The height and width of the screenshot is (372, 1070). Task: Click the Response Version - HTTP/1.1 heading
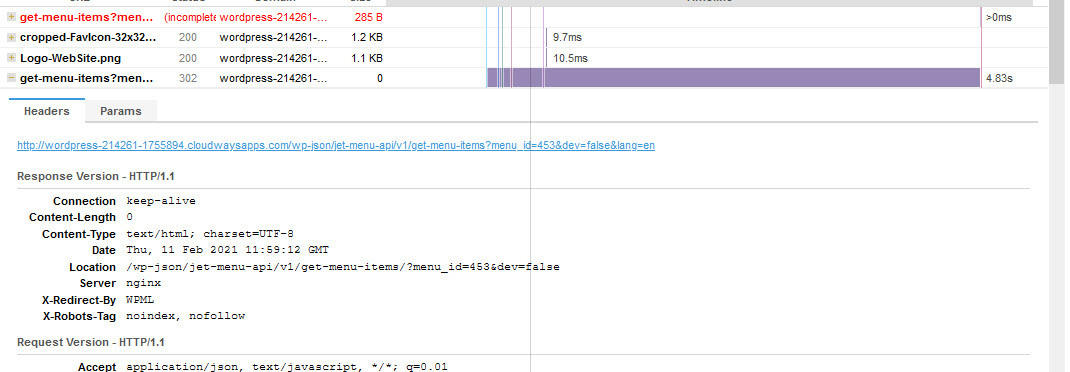pyautogui.click(x=96, y=176)
